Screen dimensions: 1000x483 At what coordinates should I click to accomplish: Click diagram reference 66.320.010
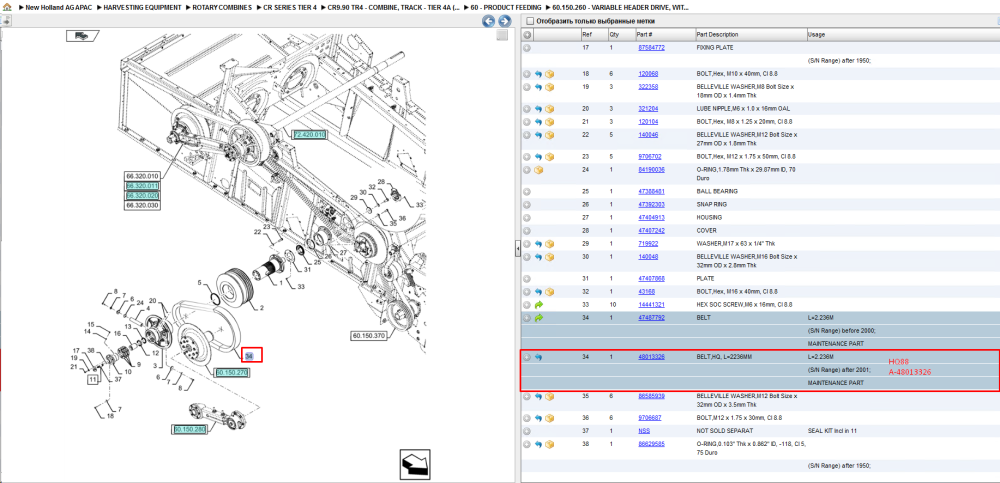tap(142, 176)
